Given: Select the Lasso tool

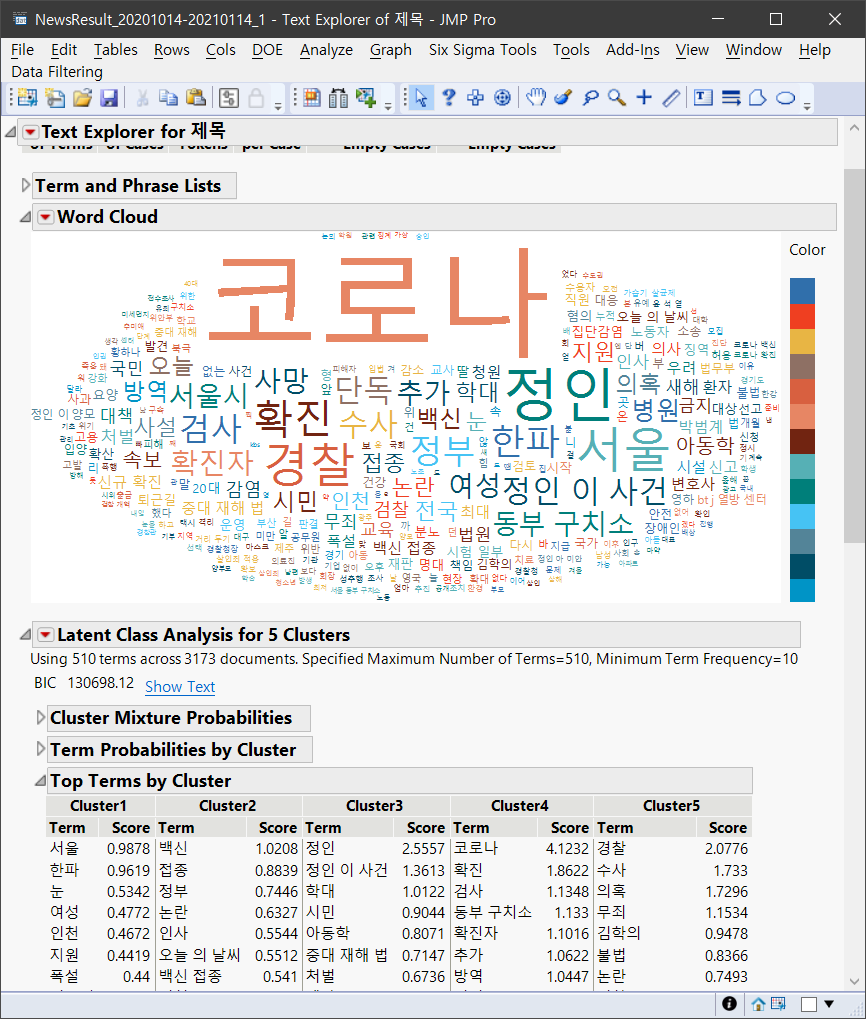Looking at the screenshot, I should (x=590, y=98).
